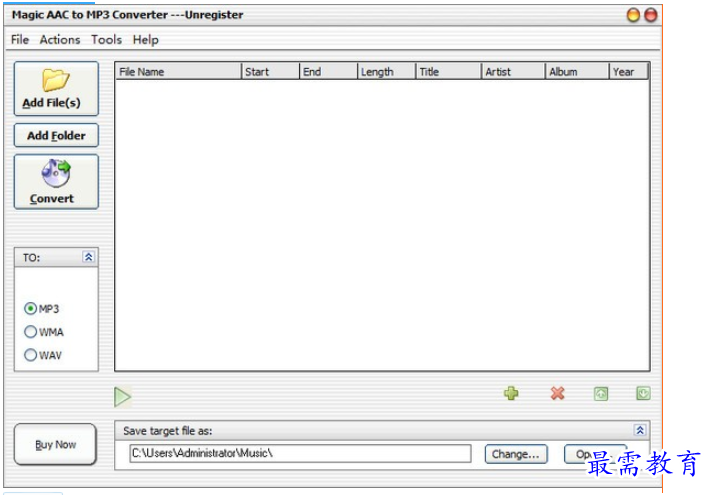Click the Length column header
The image size is (709, 495).
click(387, 72)
